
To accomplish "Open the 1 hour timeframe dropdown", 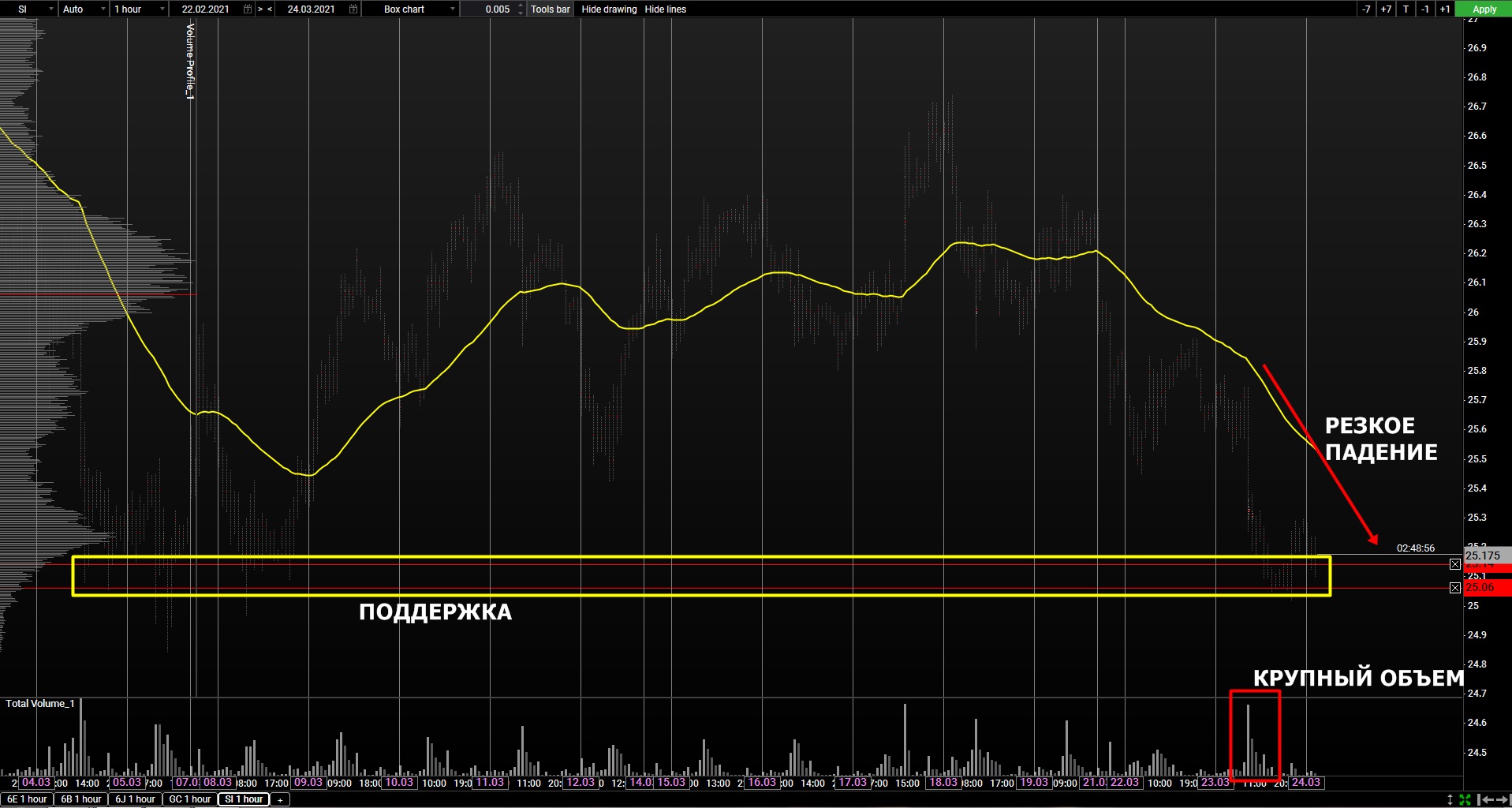I will (139, 9).
